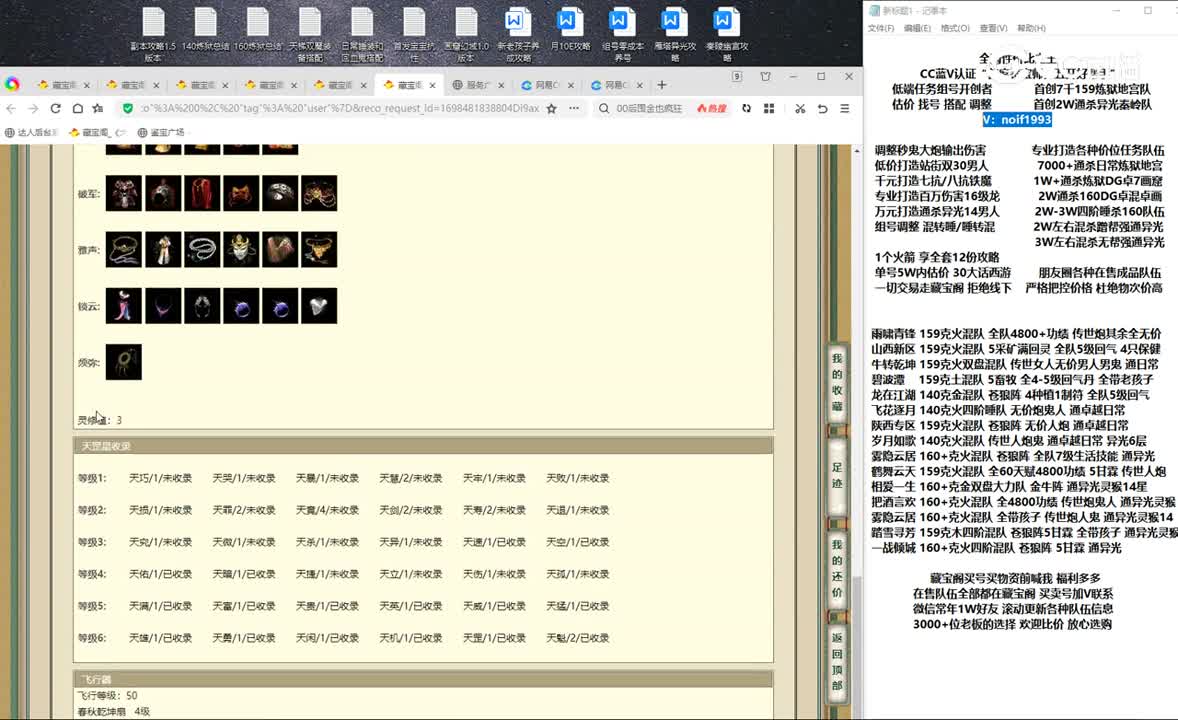Open a new browser tab
The height and width of the screenshot is (720, 1178).
click(662, 85)
